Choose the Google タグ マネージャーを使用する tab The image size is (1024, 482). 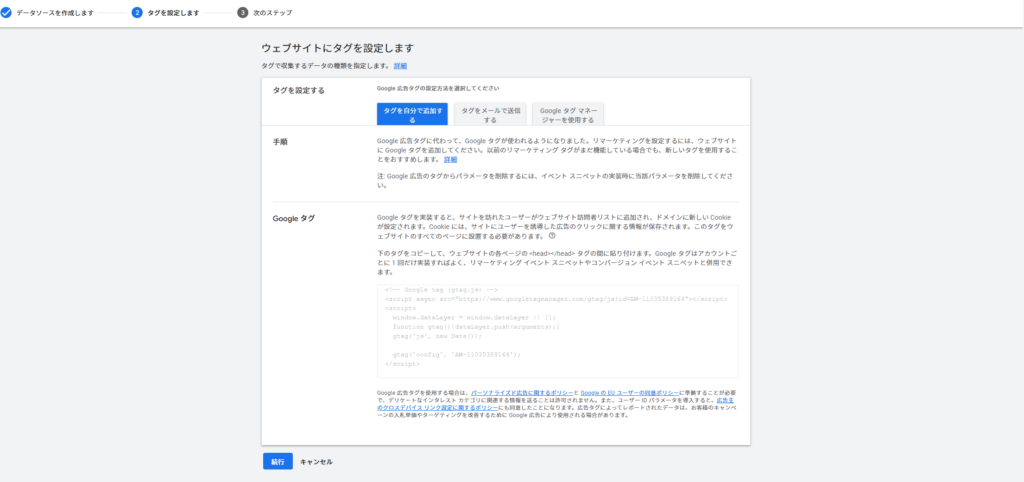(568, 115)
